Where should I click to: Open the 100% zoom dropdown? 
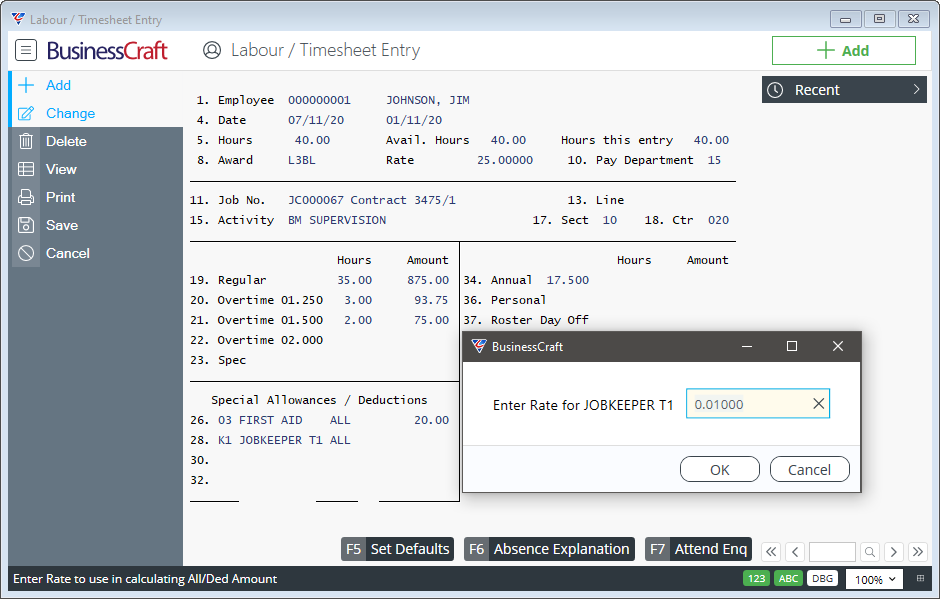(x=875, y=579)
